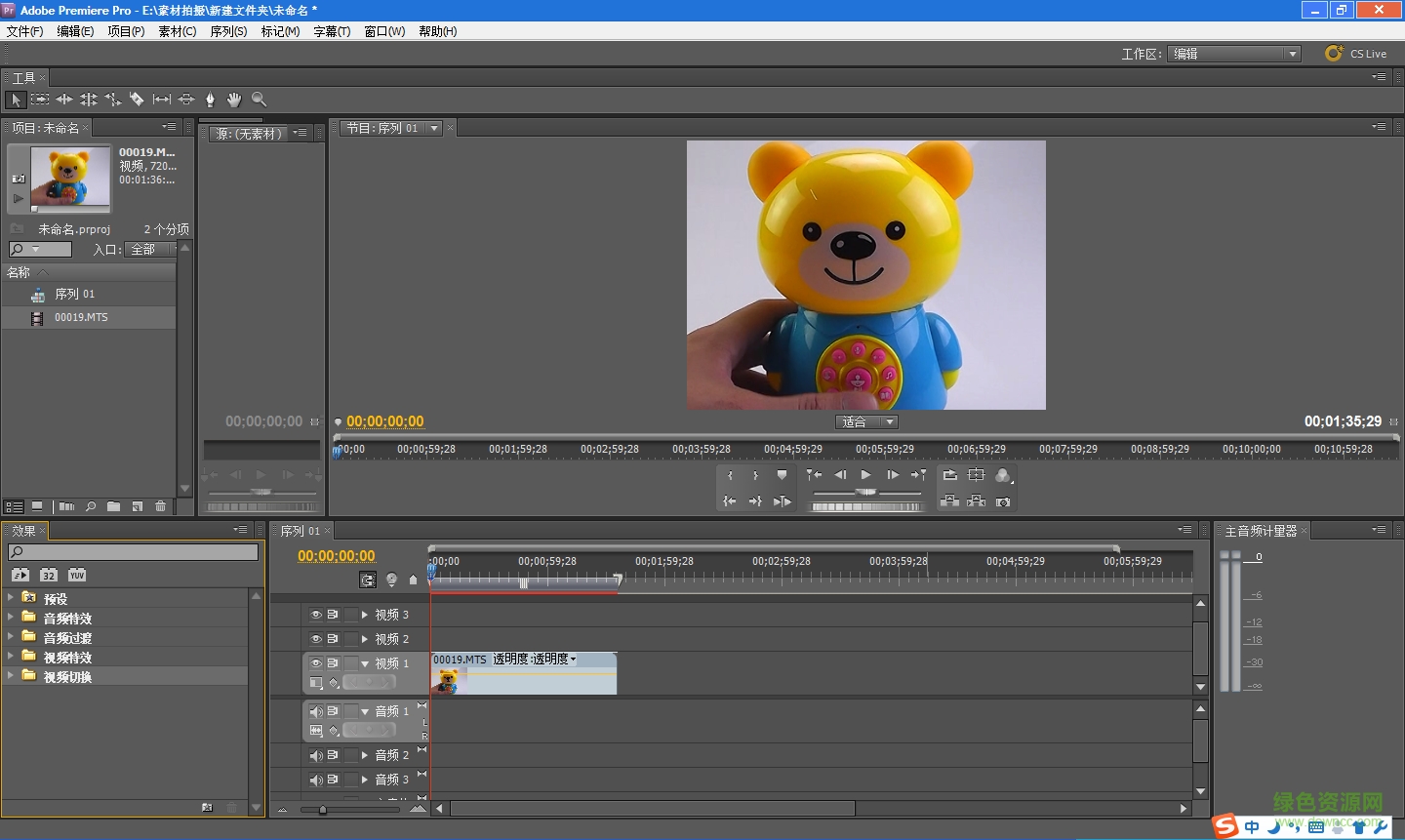Select the Razor tool in the Tools panel
This screenshot has height=840, width=1405.
click(x=137, y=99)
